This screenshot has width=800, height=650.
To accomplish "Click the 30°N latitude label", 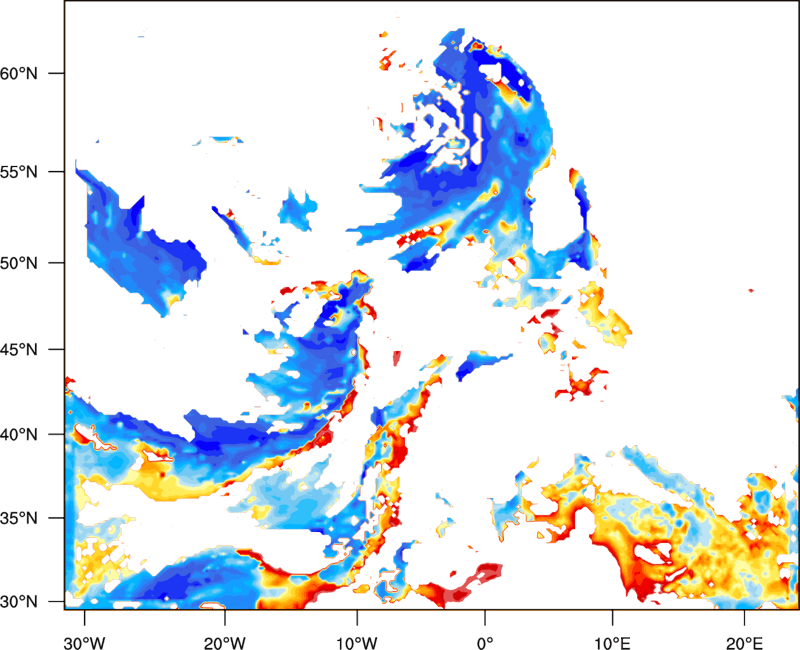I will click(x=19, y=602).
